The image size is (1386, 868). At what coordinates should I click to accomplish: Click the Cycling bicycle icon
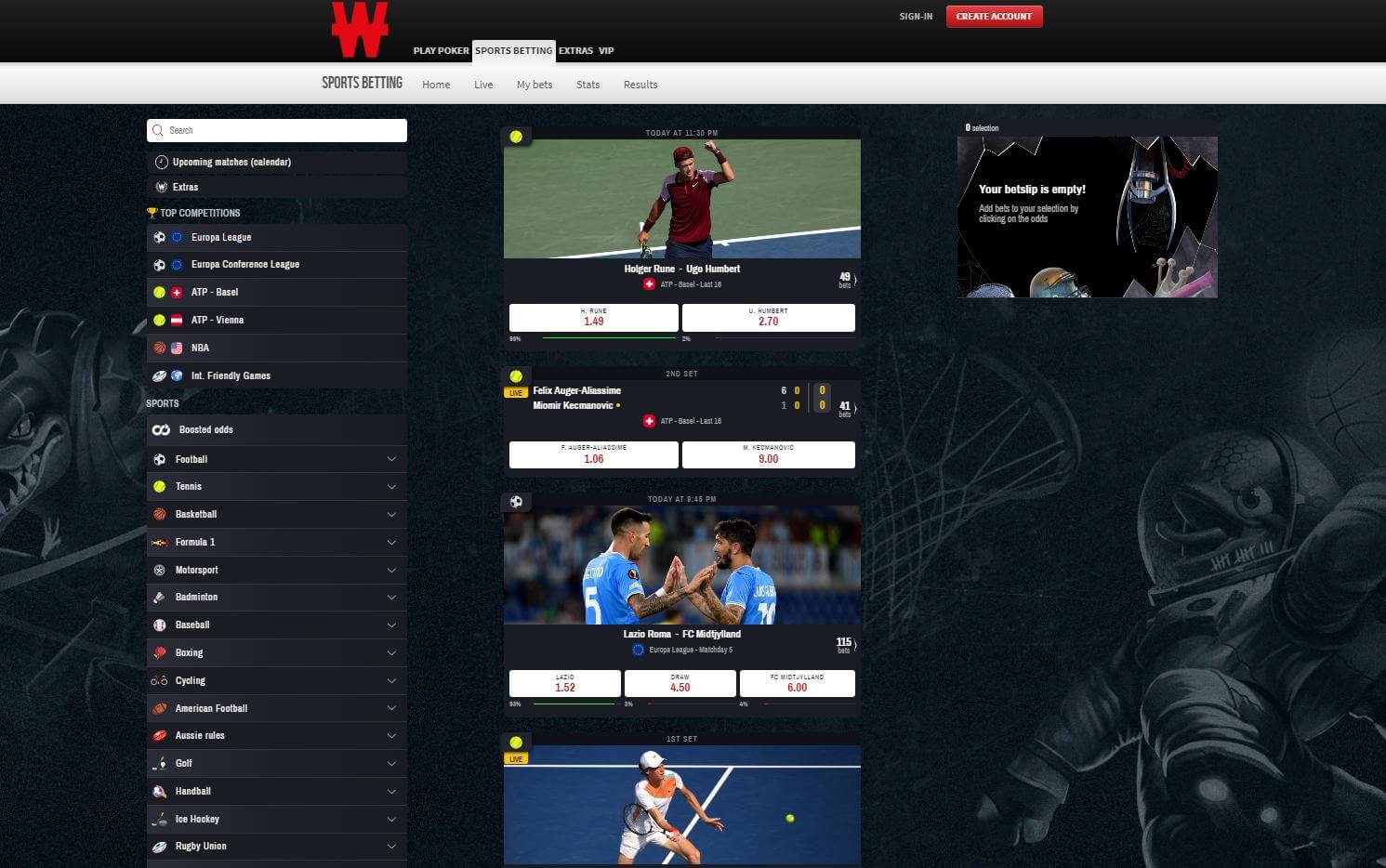pyautogui.click(x=159, y=680)
